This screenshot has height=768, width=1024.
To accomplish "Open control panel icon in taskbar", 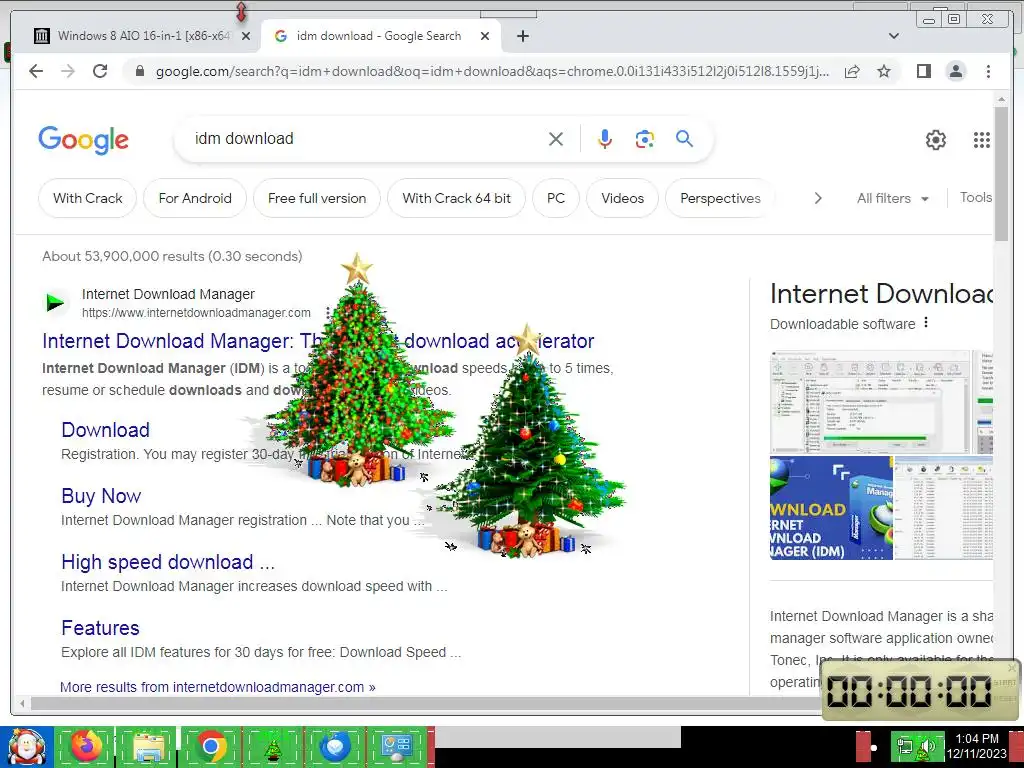I will pos(396,748).
